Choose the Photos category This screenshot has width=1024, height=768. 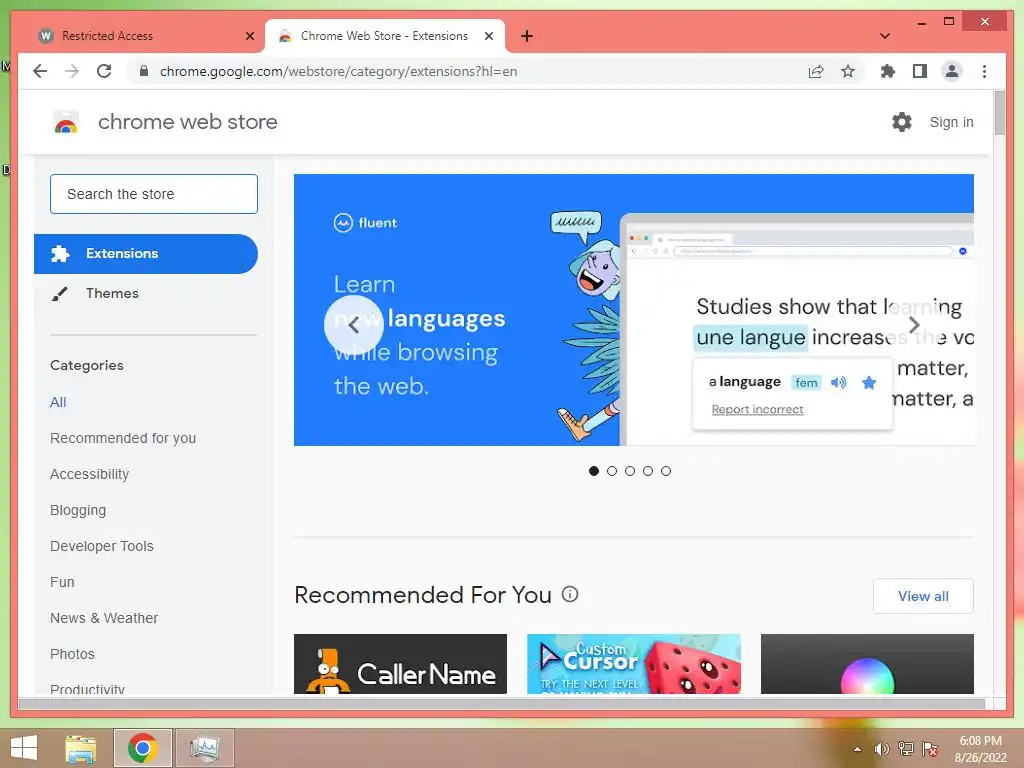pyautogui.click(x=72, y=654)
